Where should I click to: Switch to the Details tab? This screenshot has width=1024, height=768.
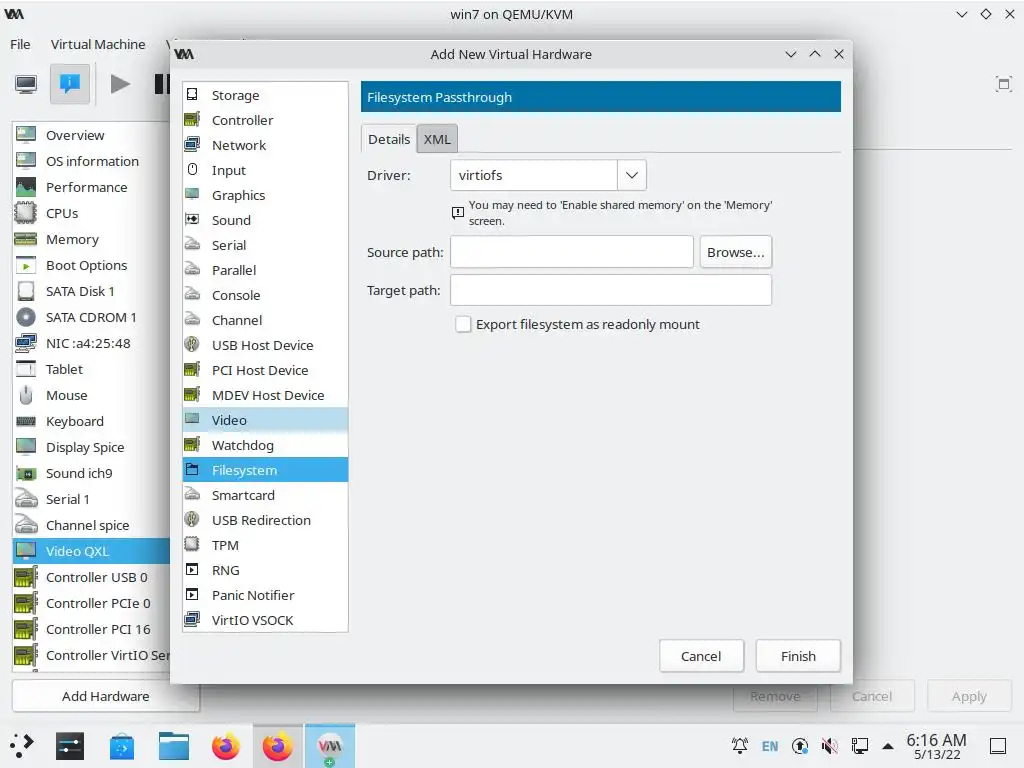tap(389, 139)
